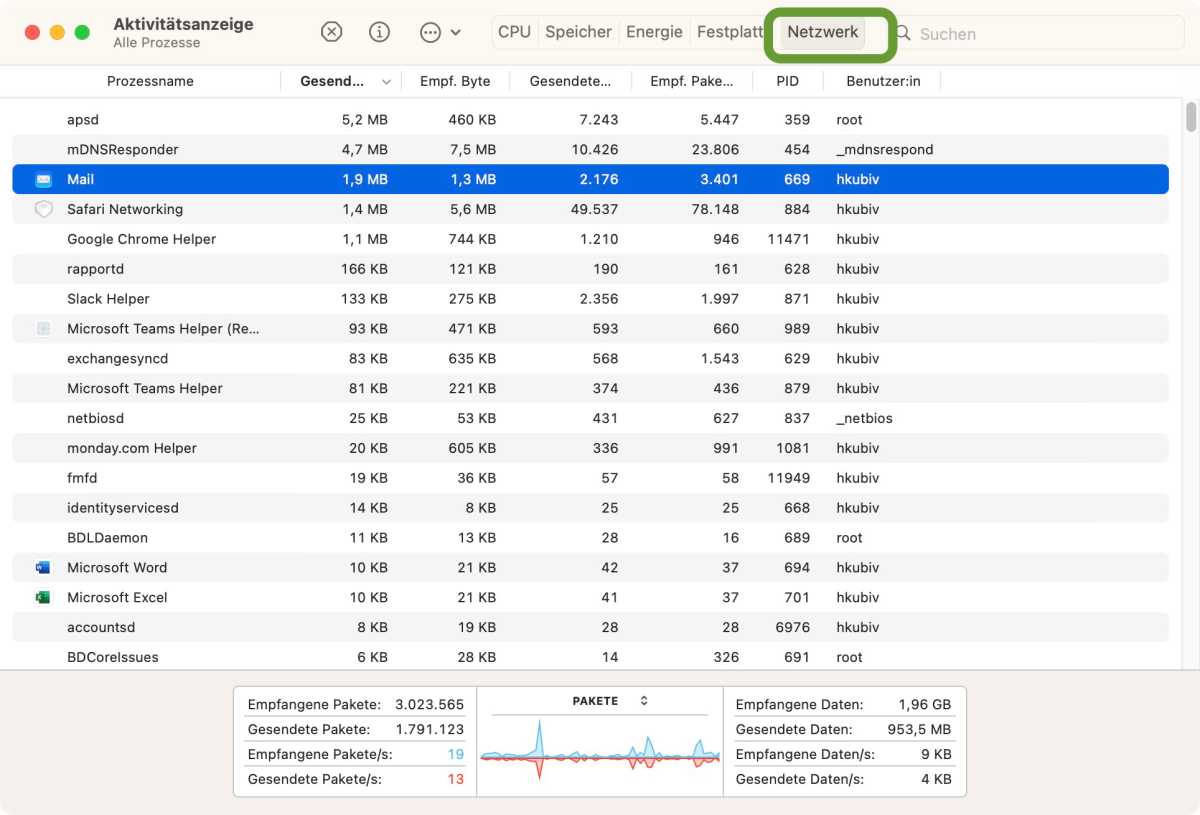Sort by the Gesendete... packets column

point(570,81)
